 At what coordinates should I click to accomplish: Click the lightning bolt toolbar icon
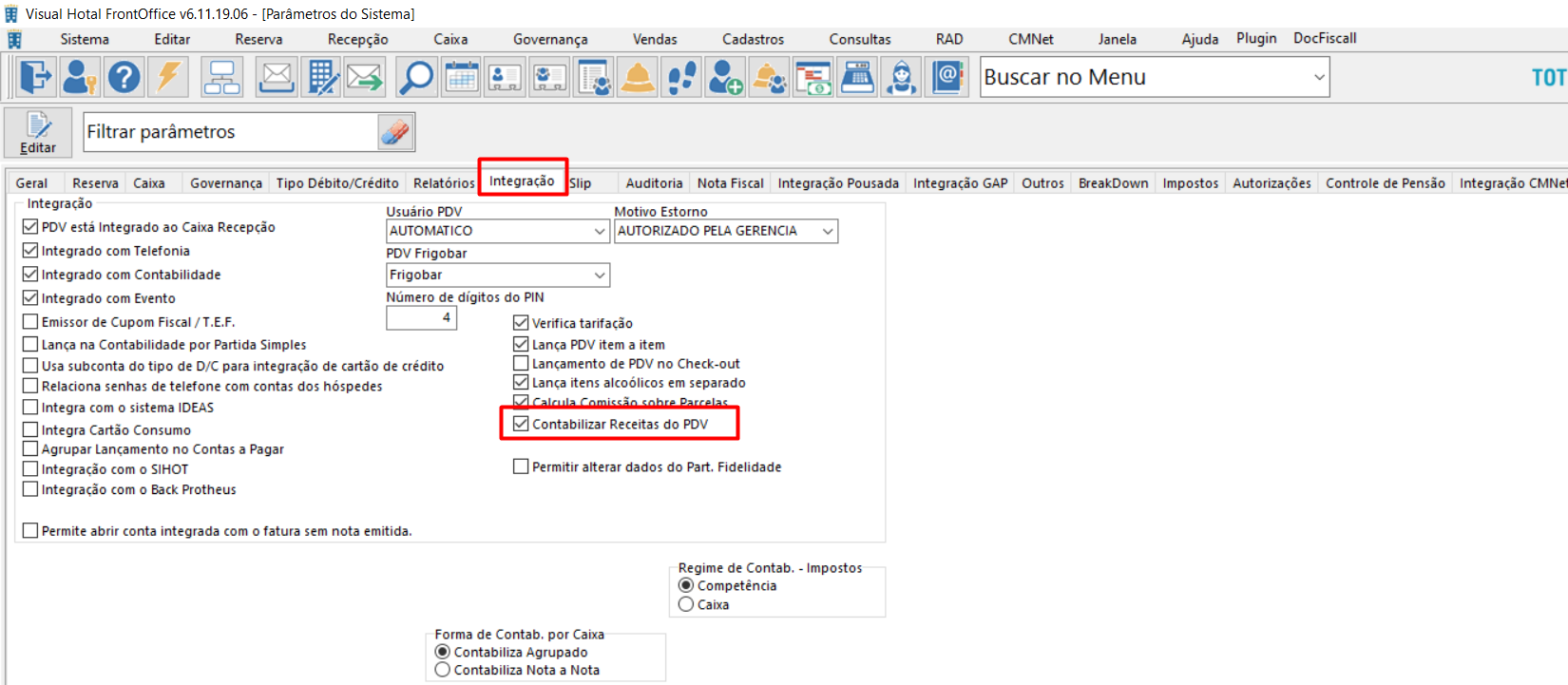[x=168, y=77]
